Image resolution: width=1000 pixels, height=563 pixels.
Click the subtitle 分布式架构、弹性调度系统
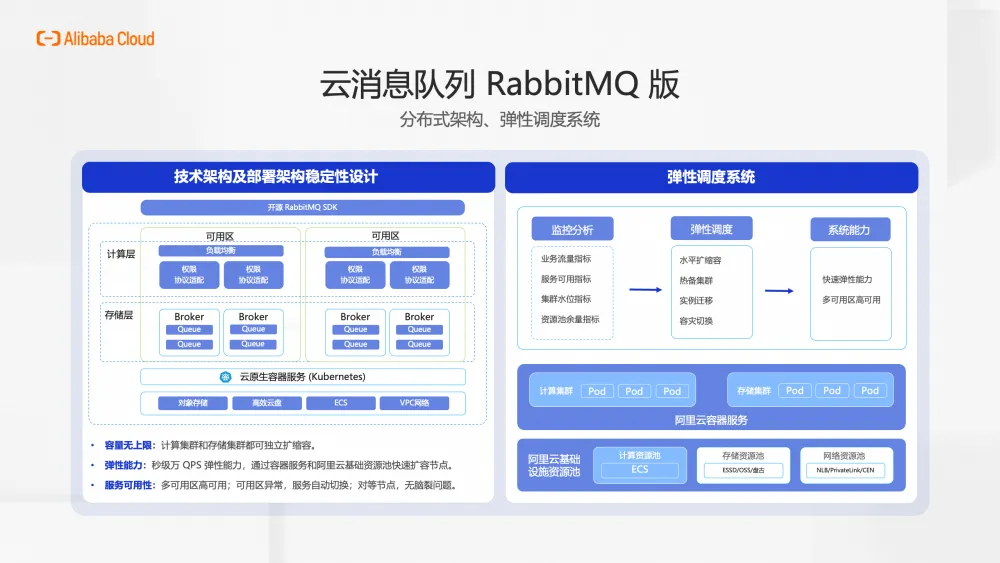coord(499,119)
